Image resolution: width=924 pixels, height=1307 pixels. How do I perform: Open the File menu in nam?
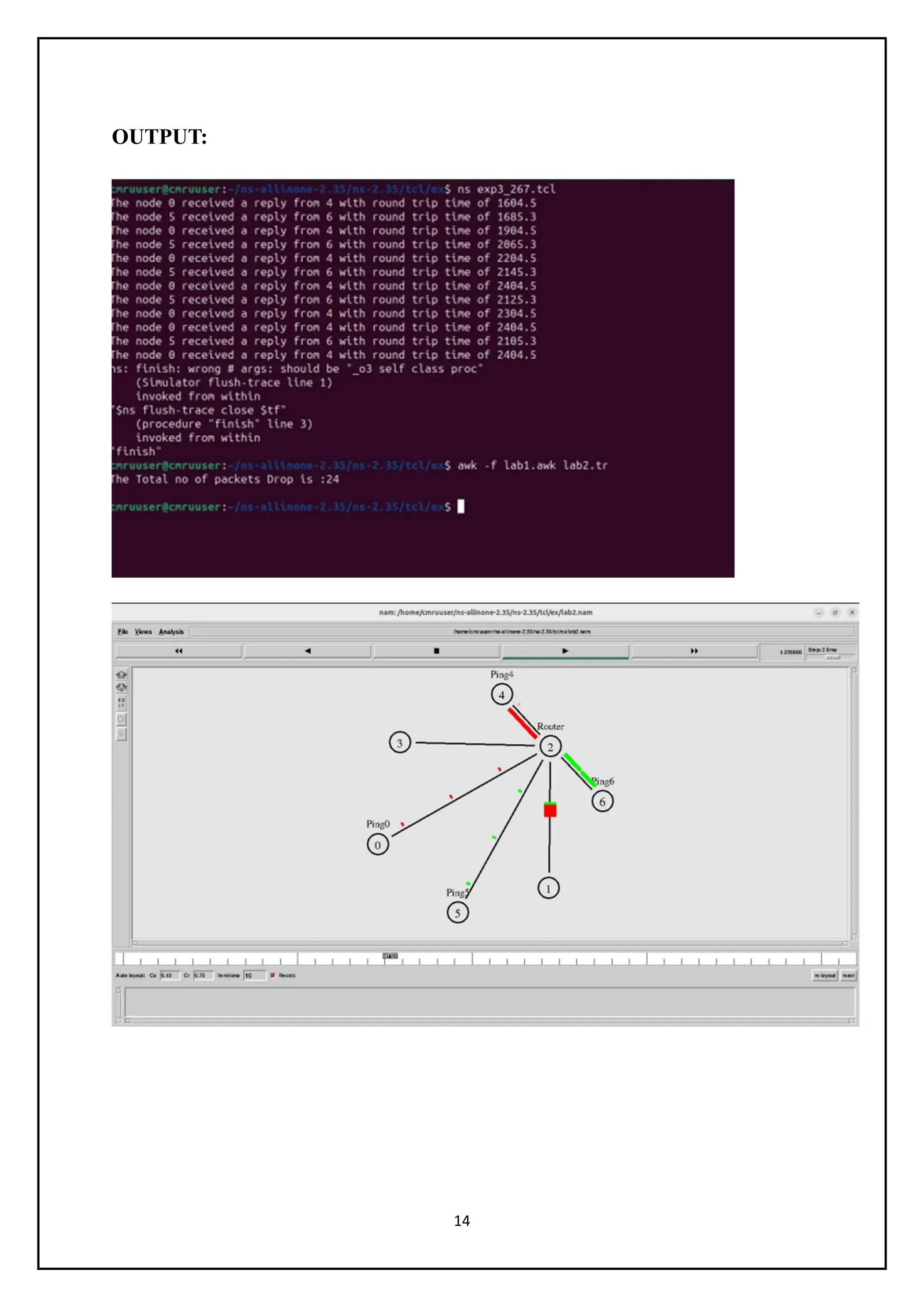pos(122,632)
